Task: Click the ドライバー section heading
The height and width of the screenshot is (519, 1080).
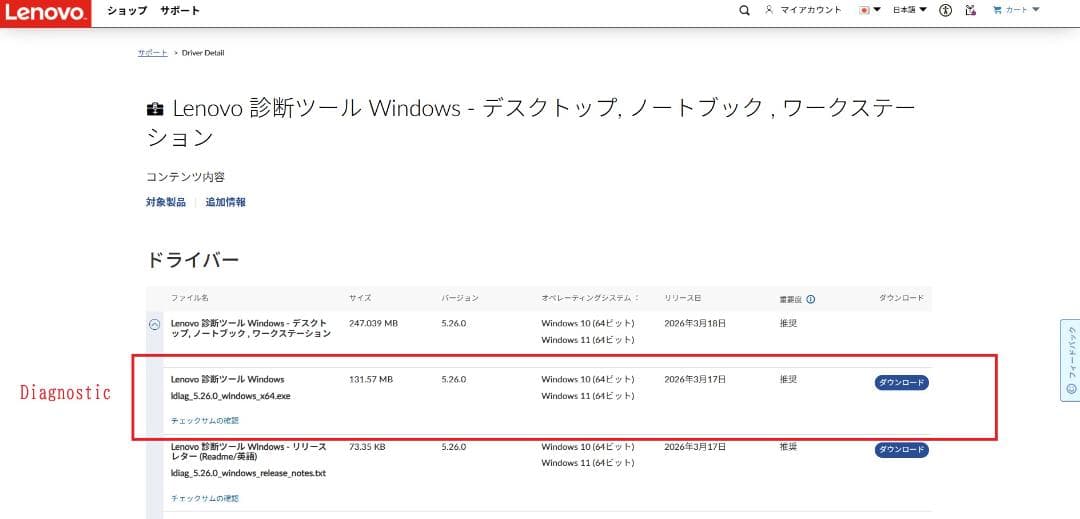Action: pos(193,260)
